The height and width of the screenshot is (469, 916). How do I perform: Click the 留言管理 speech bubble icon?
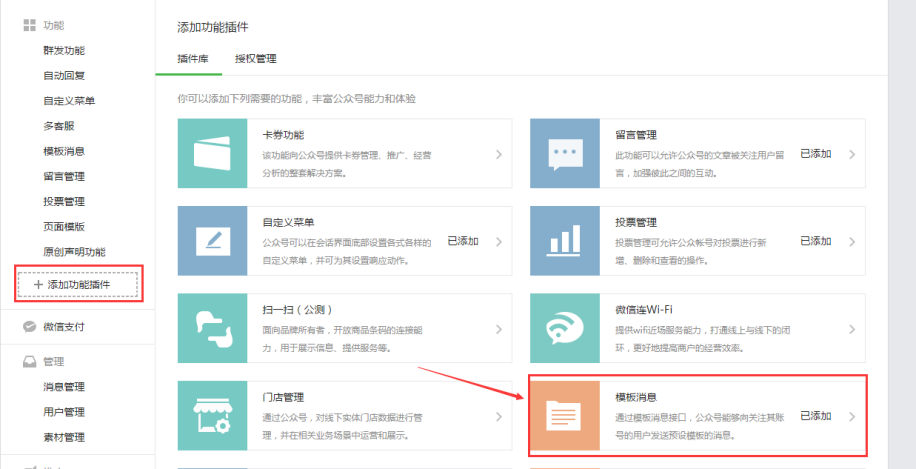click(x=564, y=154)
